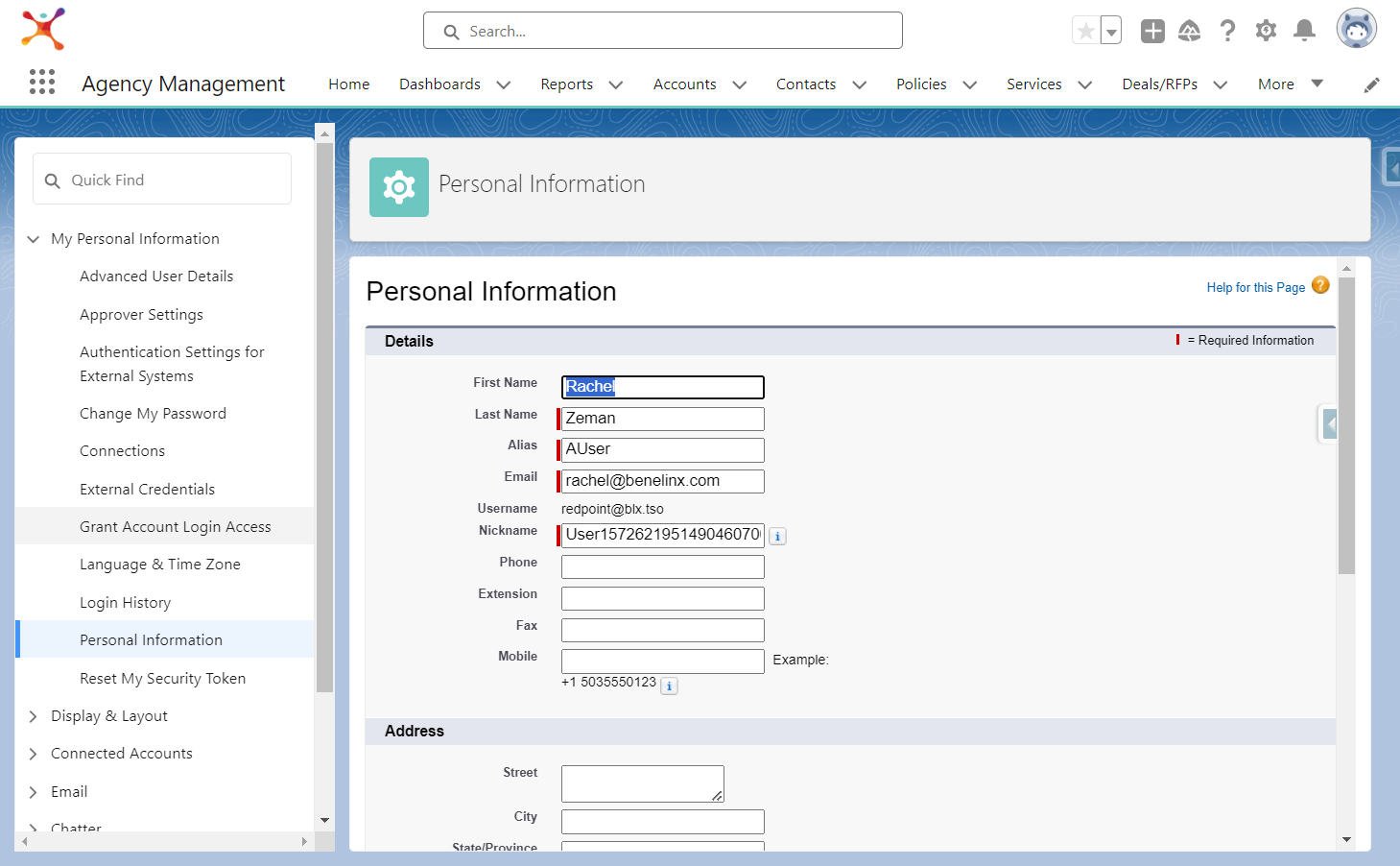Open the help question mark icon
This screenshot has width=1400, height=866.
tap(1227, 31)
